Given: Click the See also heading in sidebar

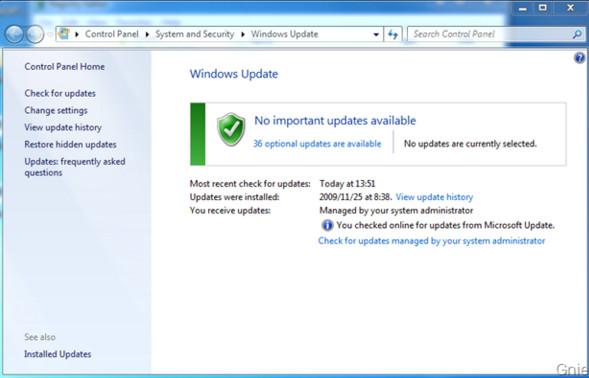Looking at the screenshot, I should tap(40, 337).
